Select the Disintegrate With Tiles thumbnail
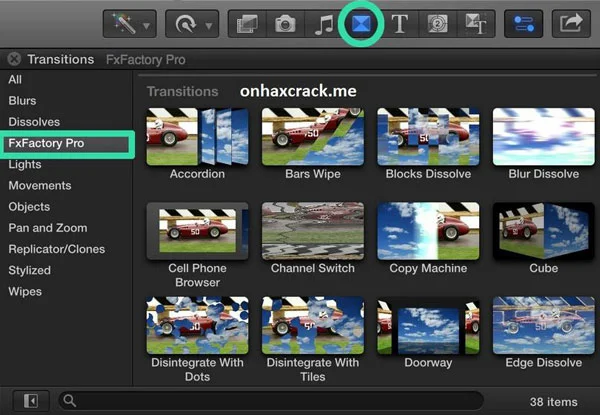The image size is (600, 415). point(313,325)
